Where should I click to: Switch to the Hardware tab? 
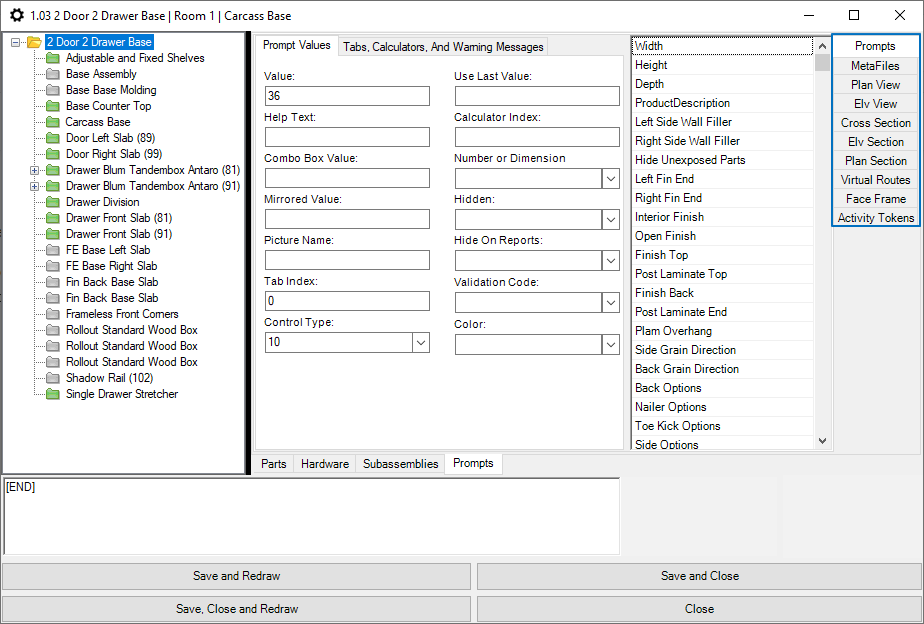325,464
